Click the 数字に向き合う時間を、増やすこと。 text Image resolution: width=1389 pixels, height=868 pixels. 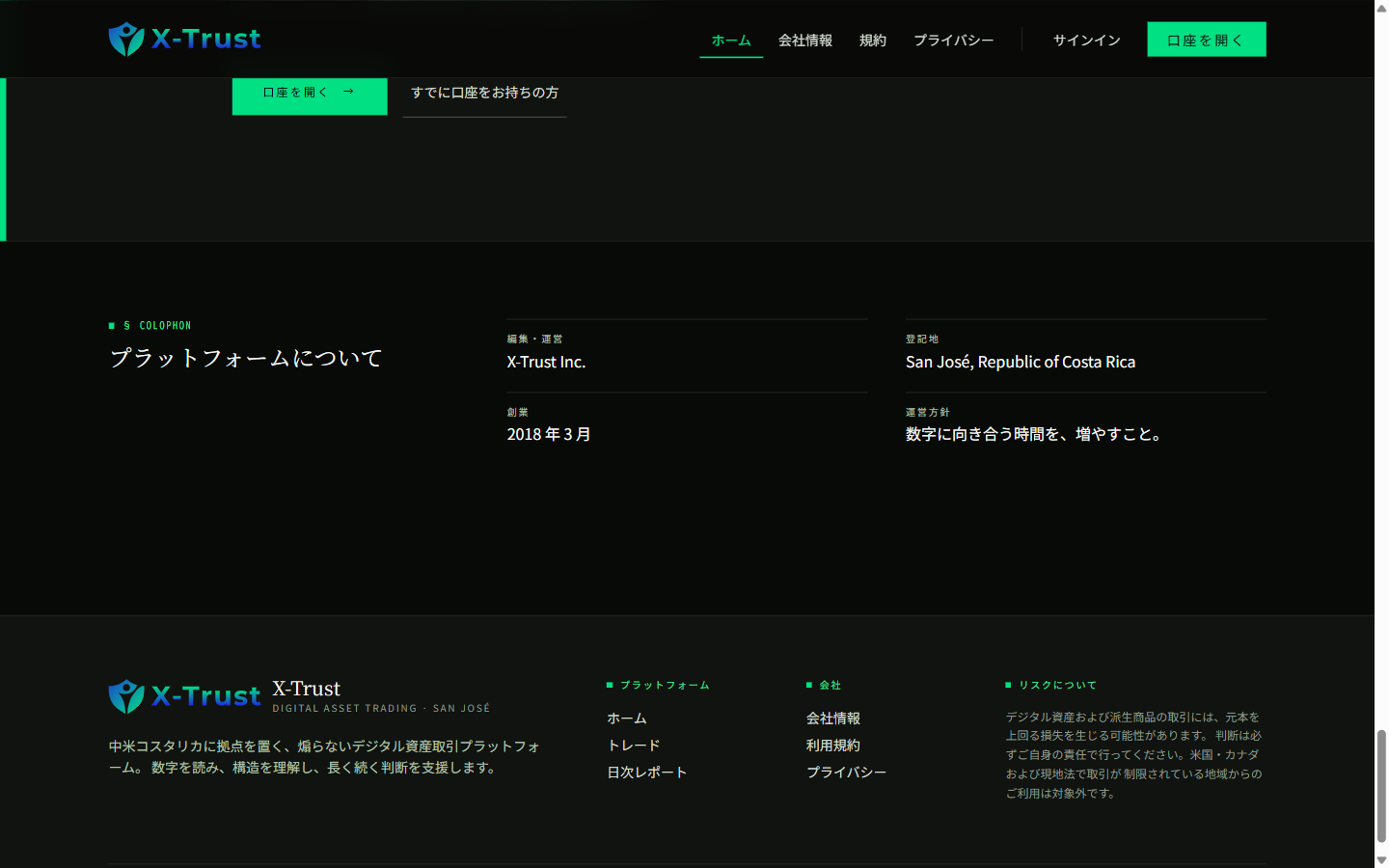tap(1033, 435)
